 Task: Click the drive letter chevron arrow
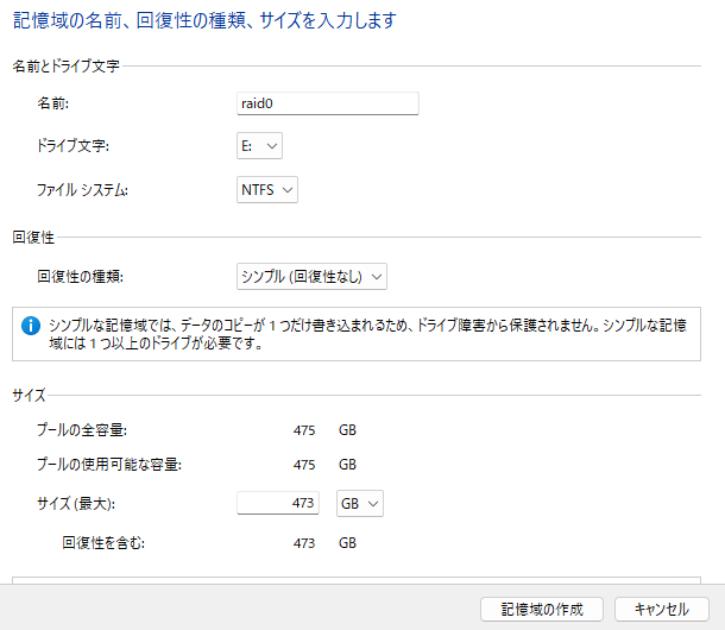[x=272, y=146]
